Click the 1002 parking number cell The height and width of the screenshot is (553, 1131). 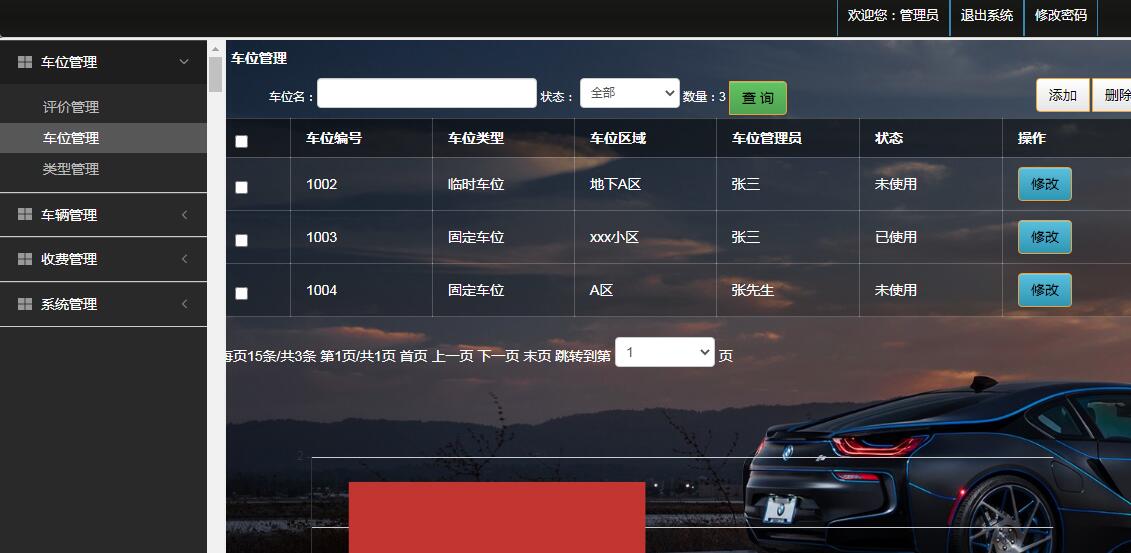tap(322, 184)
